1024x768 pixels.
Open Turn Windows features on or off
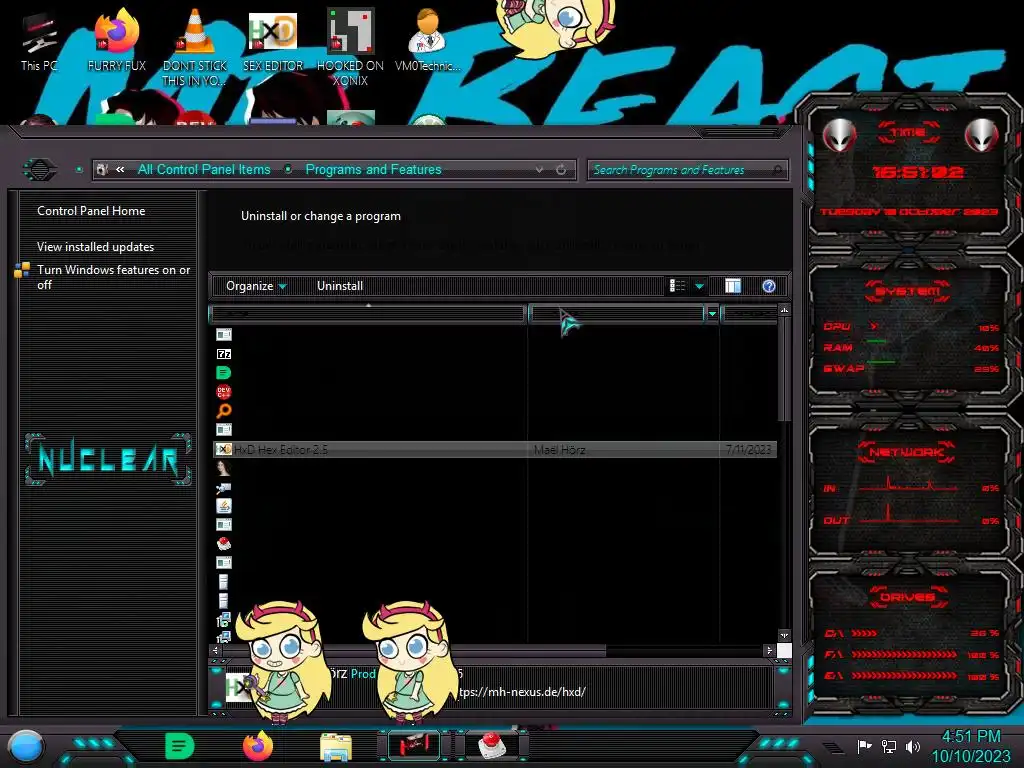pyautogui.click(x=113, y=277)
